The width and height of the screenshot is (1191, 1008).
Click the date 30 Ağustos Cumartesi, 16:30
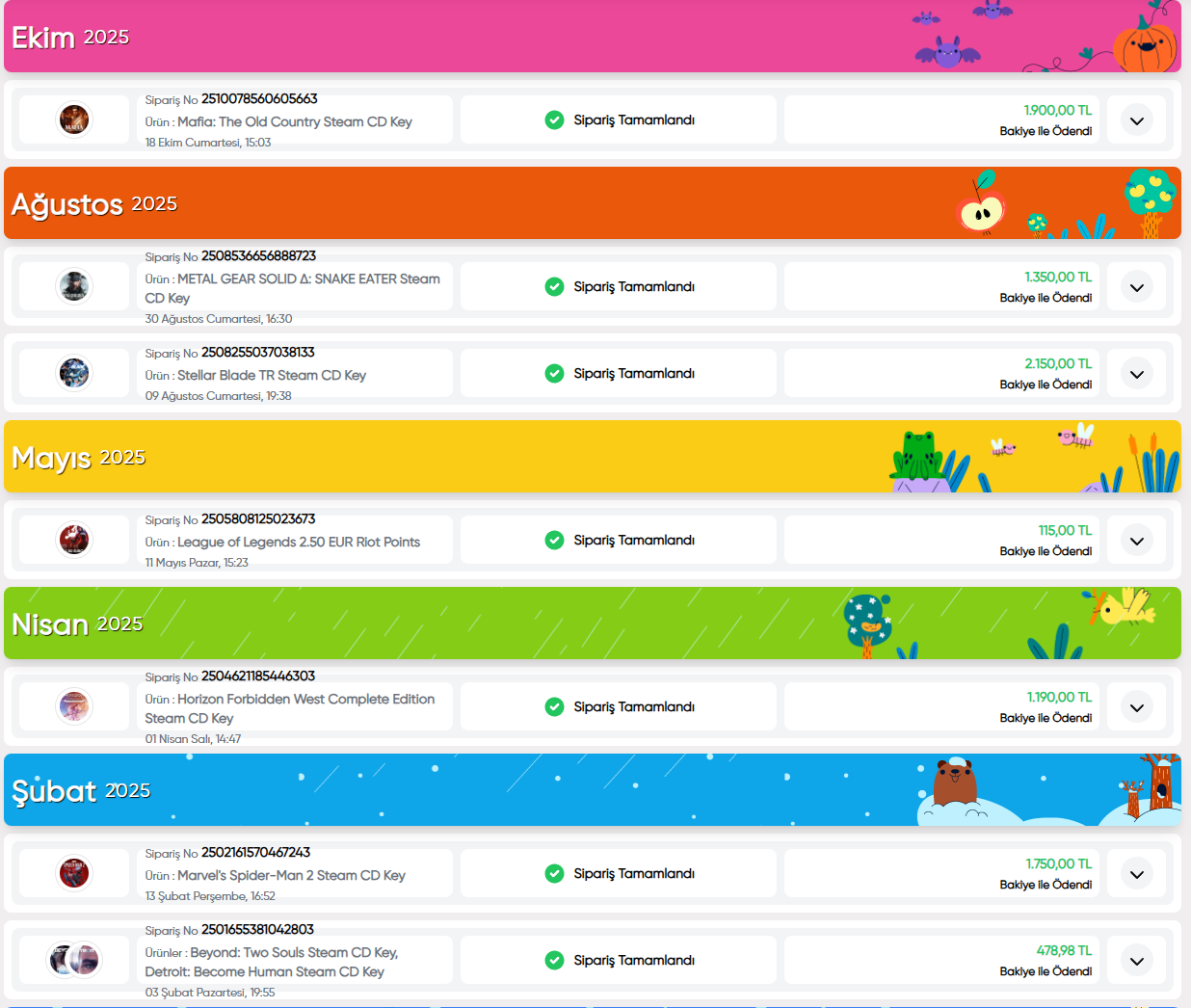[219, 319]
